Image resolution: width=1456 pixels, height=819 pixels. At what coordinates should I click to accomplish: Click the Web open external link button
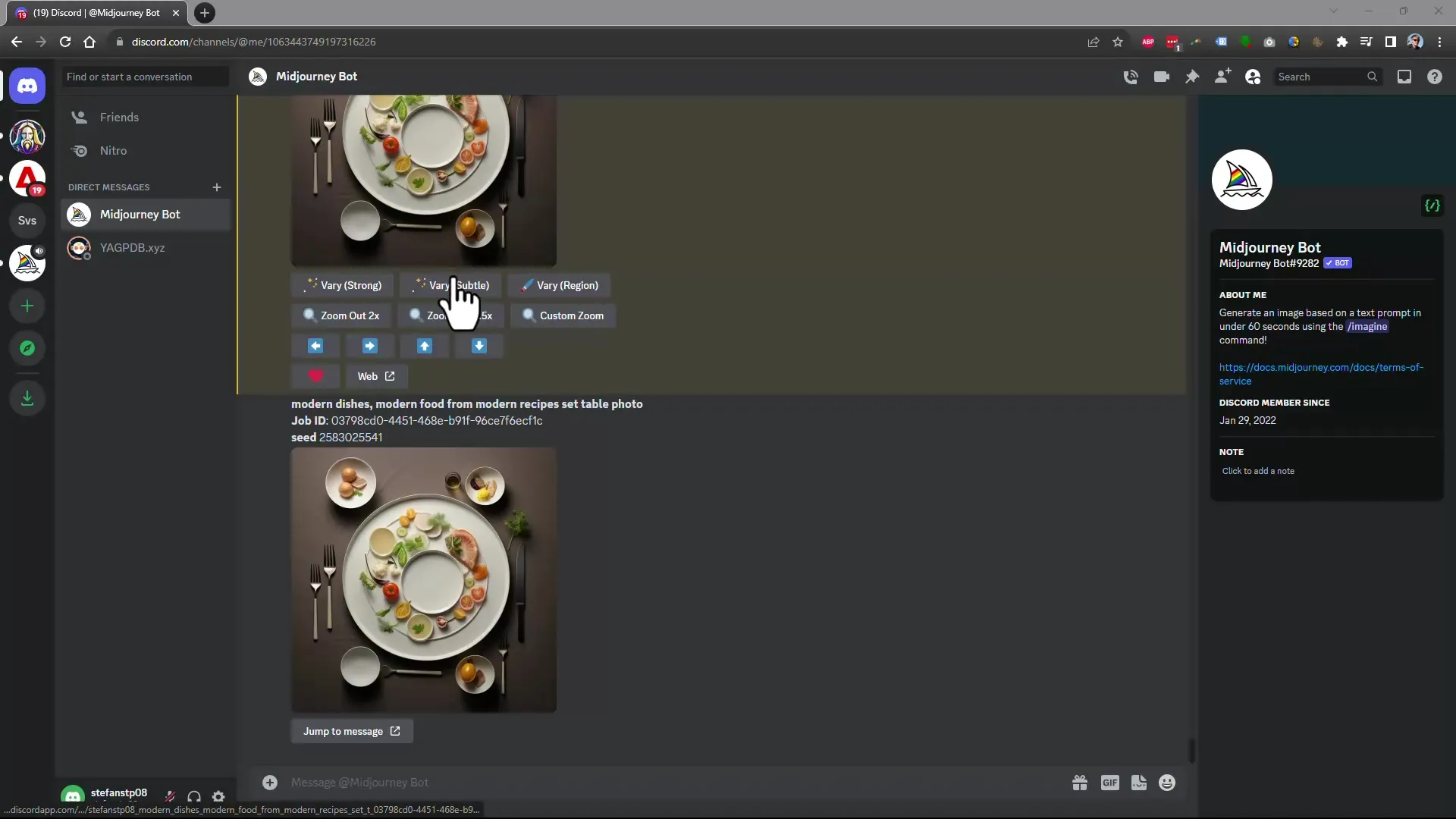pyautogui.click(x=377, y=376)
